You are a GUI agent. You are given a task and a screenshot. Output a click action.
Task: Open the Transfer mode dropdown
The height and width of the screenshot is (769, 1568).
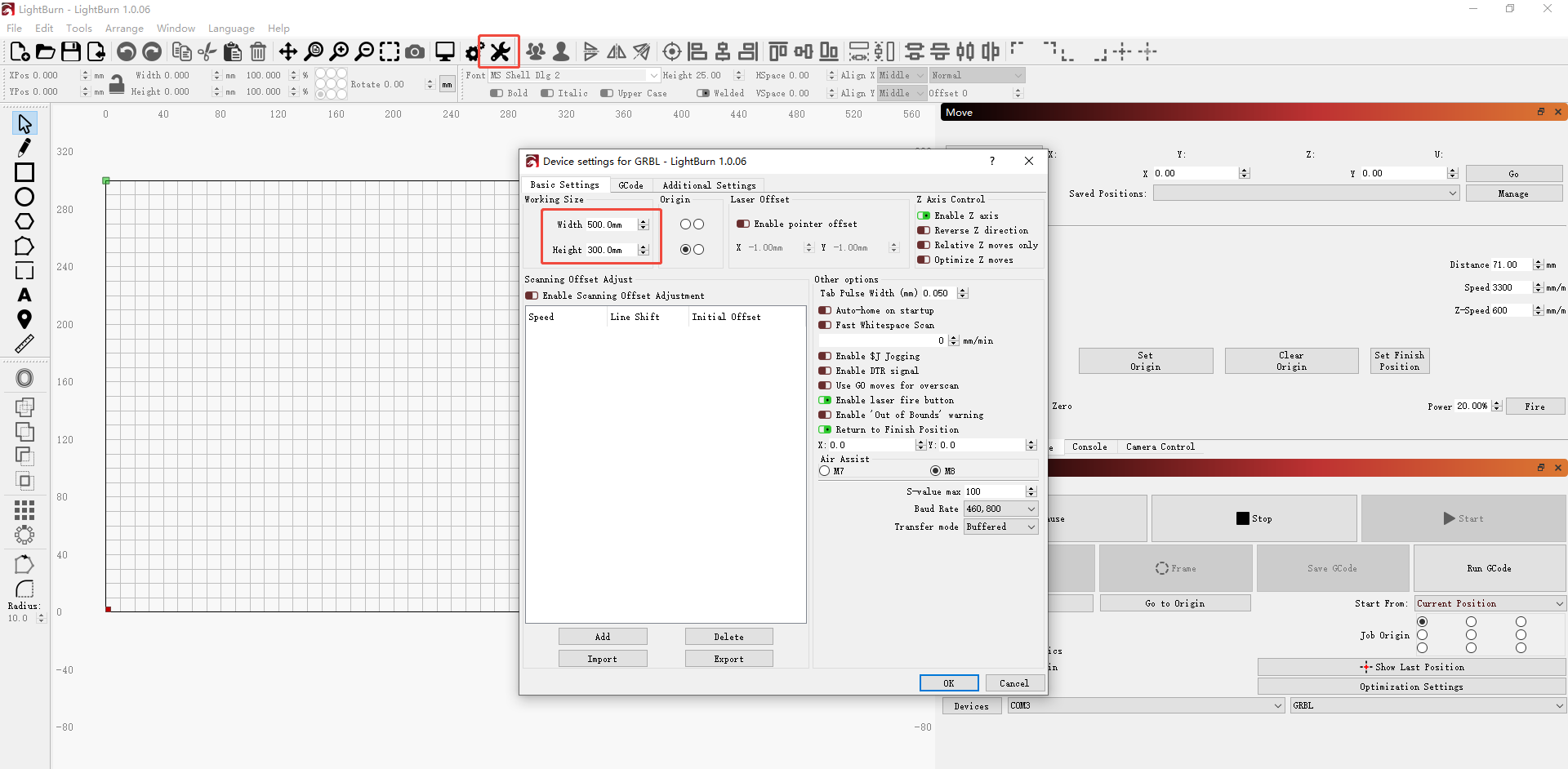[x=1000, y=527]
